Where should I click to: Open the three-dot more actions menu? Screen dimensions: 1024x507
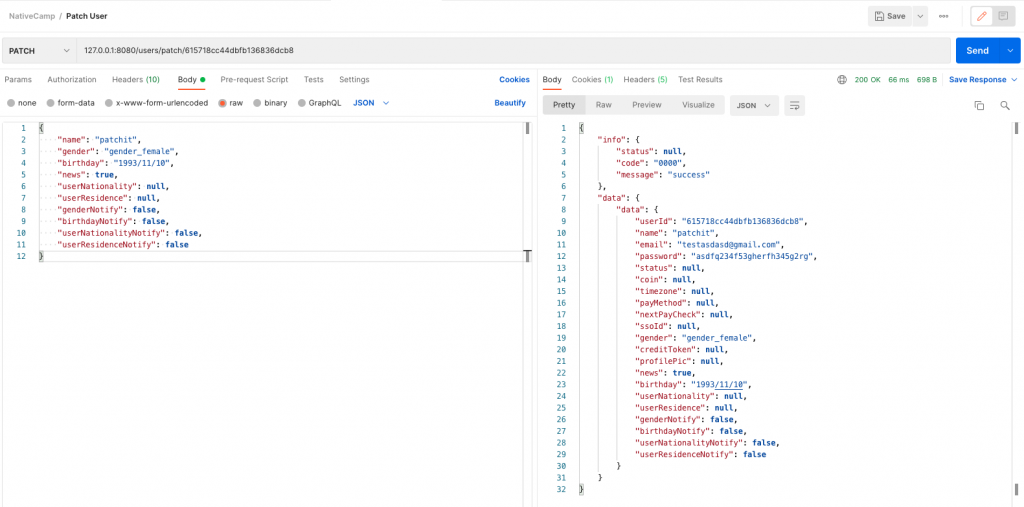click(944, 16)
